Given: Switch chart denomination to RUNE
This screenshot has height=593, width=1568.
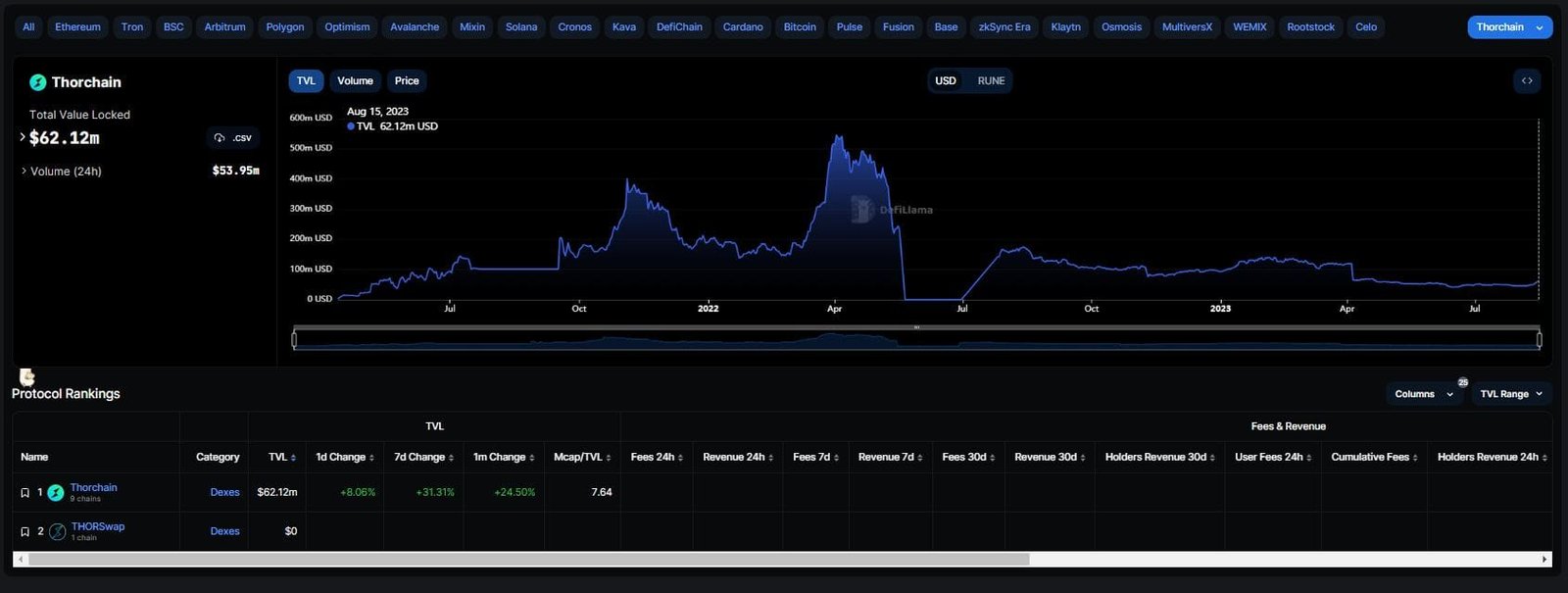Looking at the screenshot, I should click(x=991, y=81).
